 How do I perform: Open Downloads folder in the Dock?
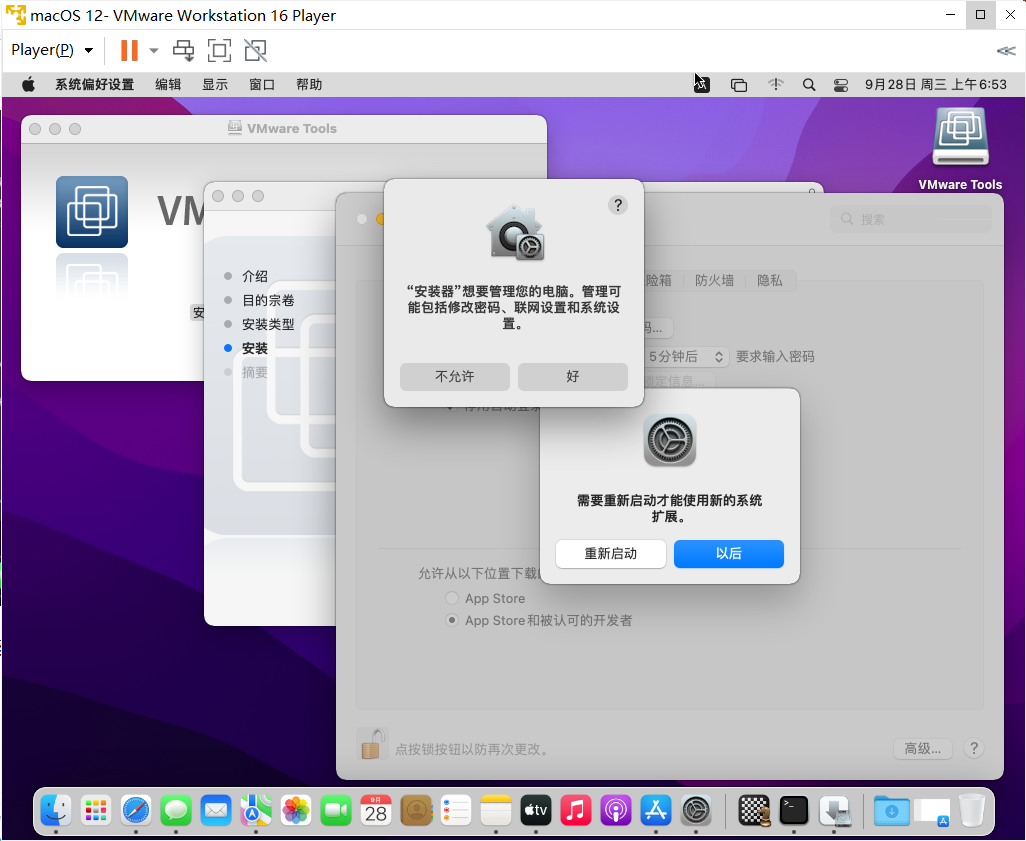[891, 810]
